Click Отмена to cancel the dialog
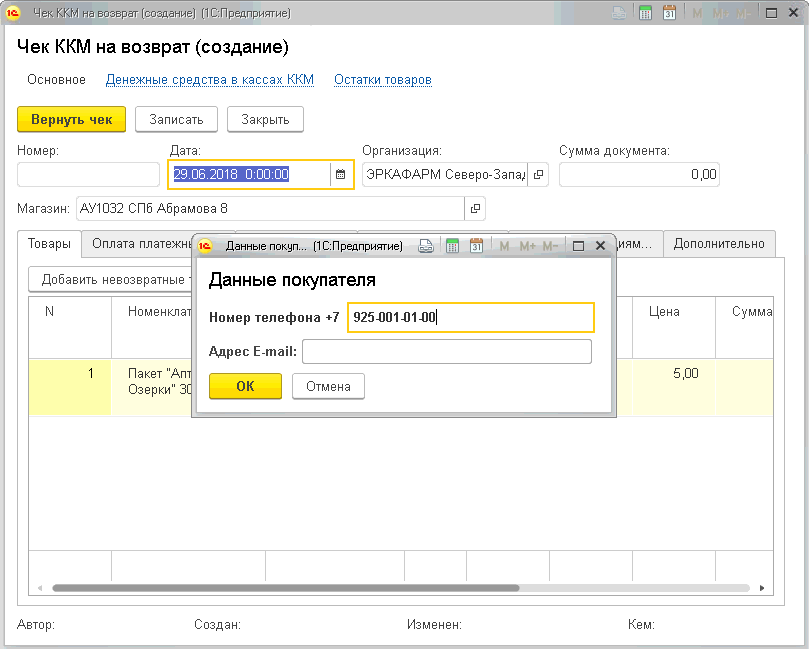809x649 pixels. click(328, 386)
